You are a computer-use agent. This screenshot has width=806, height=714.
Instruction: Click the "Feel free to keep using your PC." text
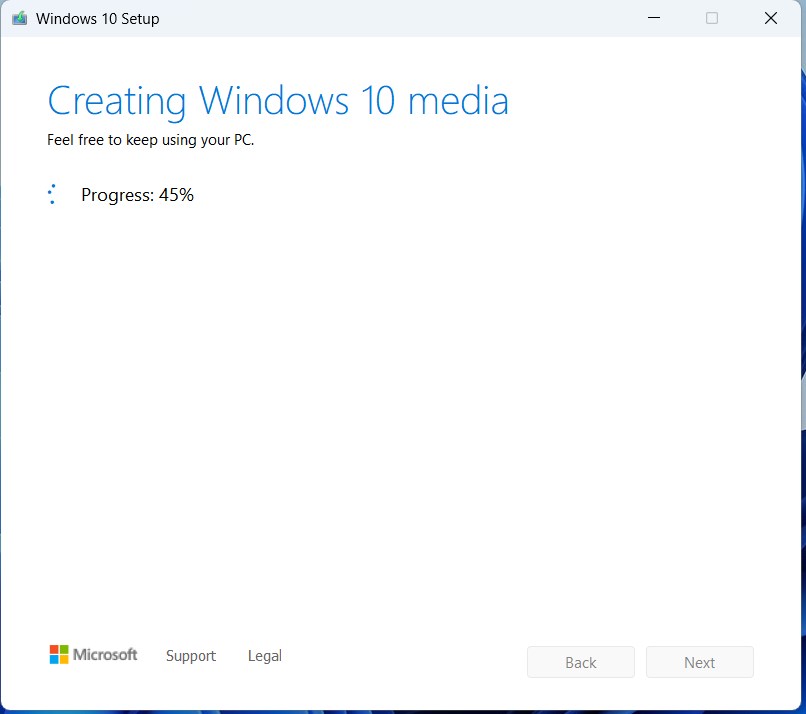pos(151,140)
